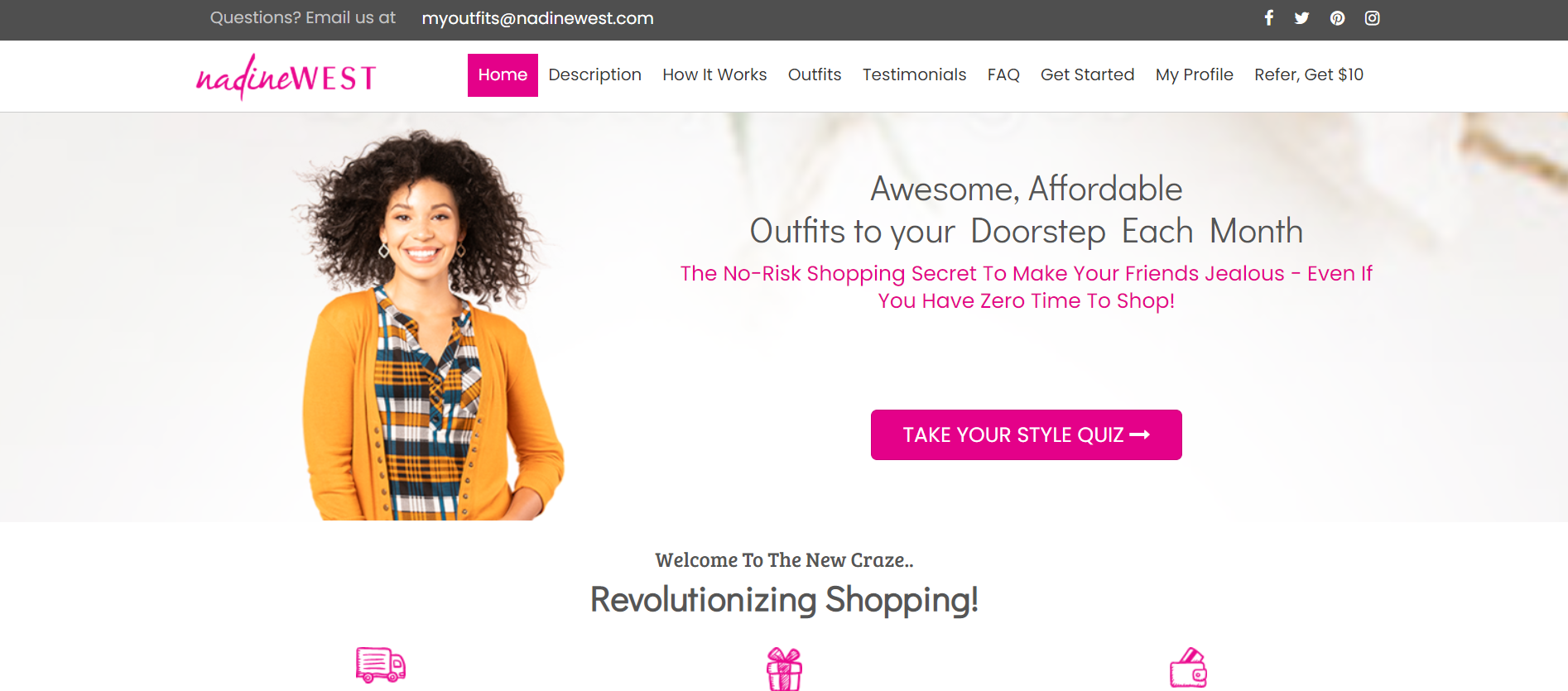The width and height of the screenshot is (1568, 691).
Task: Open the Description menu item
Action: [594, 75]
